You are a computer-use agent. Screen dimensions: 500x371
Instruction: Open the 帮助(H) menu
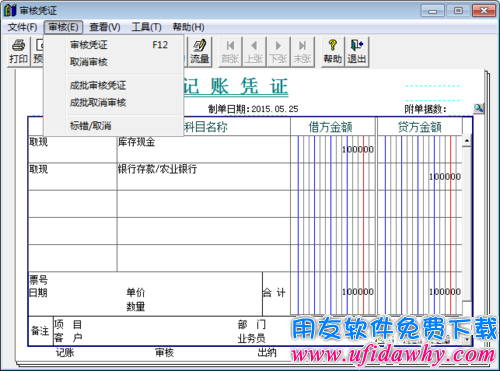[x=188, y=27]
